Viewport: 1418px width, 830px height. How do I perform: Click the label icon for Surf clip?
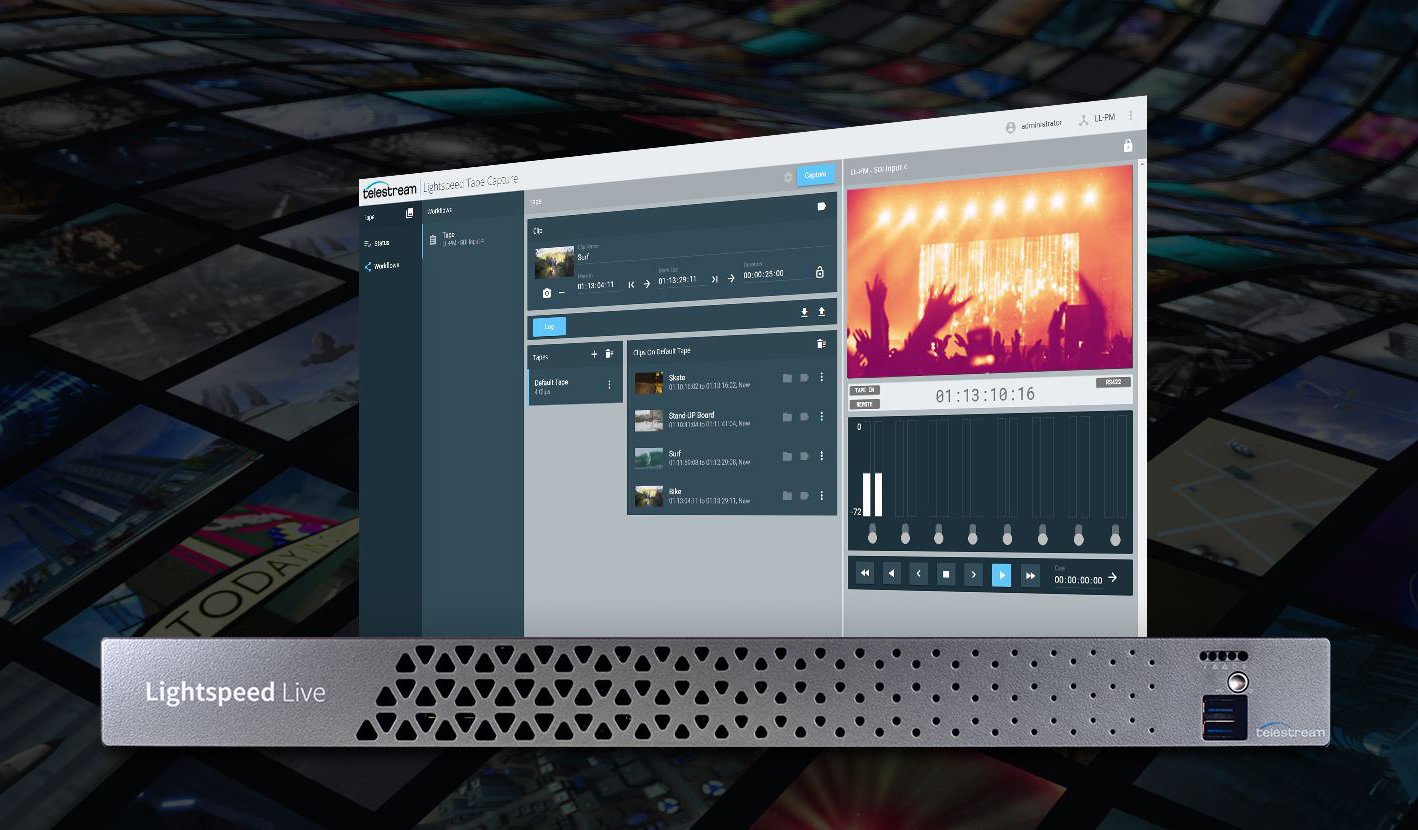tap(804, 456)
